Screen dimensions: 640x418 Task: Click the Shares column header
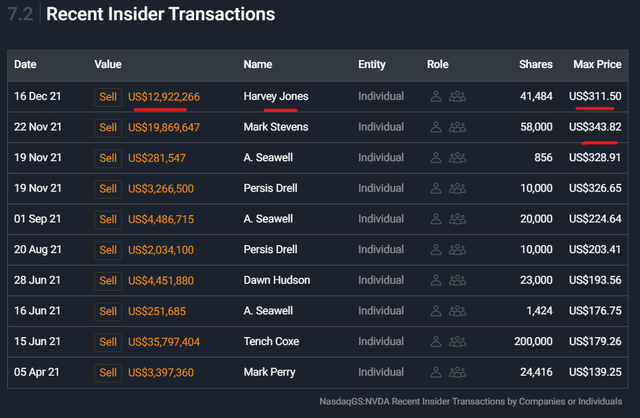[535, 65]
